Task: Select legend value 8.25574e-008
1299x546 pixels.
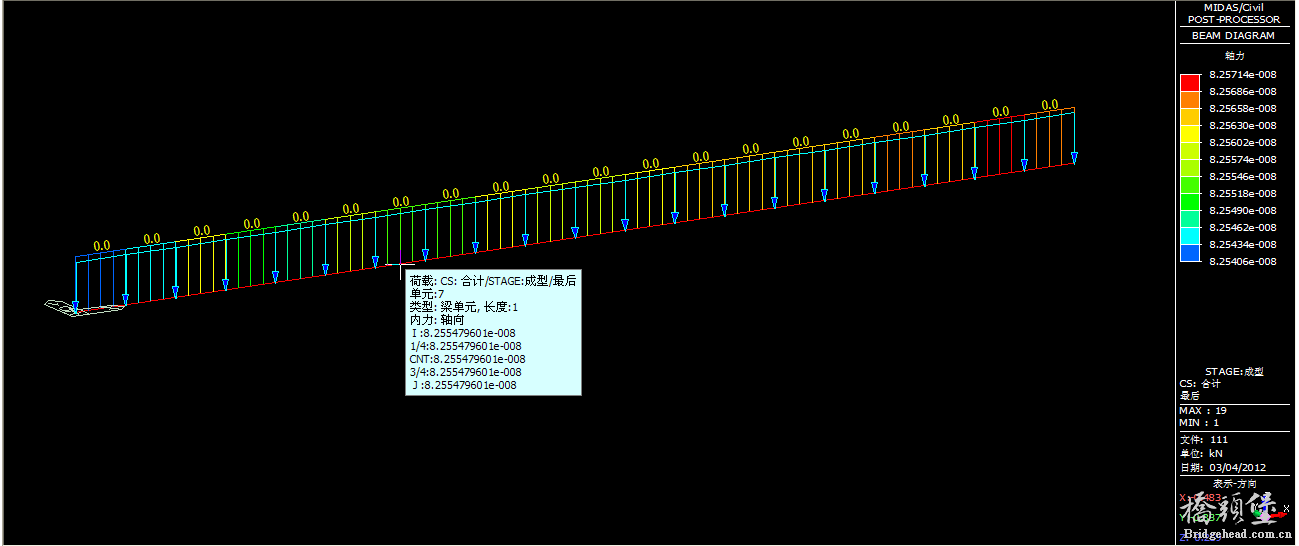Action: pyautogui.click(x=1243, y=159)
